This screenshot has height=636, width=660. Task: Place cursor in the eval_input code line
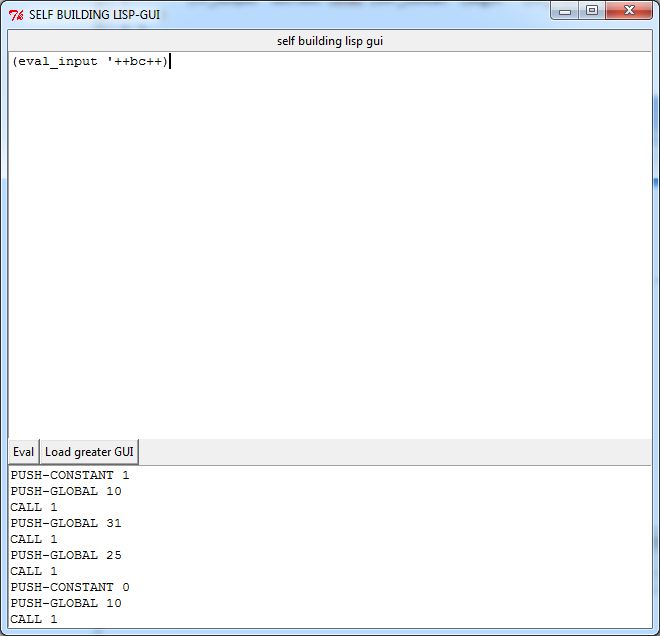click(90, 61)
